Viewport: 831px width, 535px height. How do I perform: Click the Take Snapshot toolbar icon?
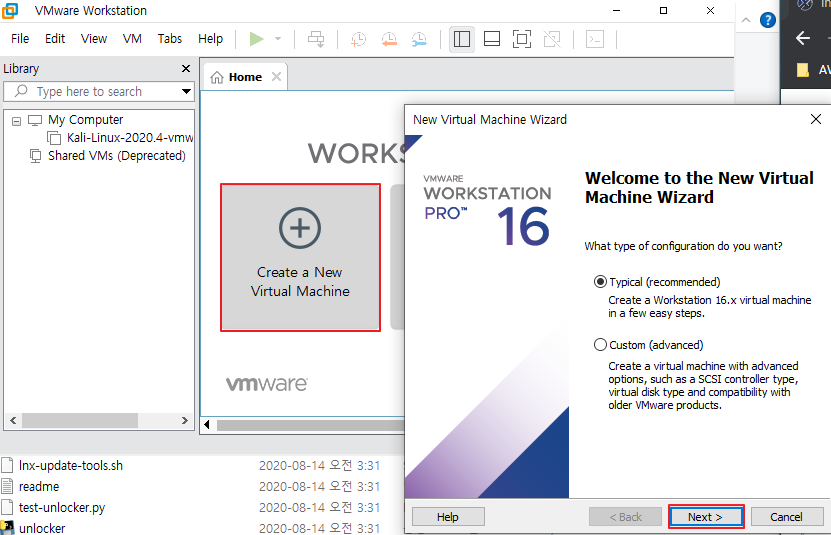point(358,39)
